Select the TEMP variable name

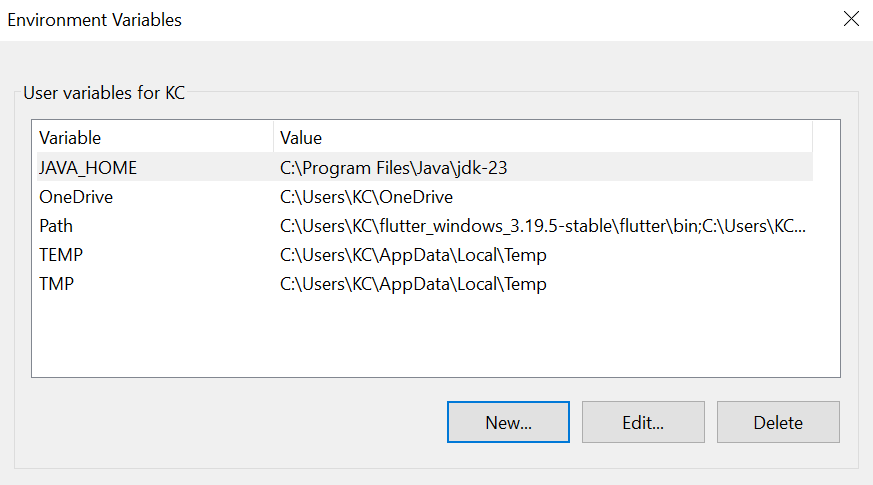click(61, 255)
